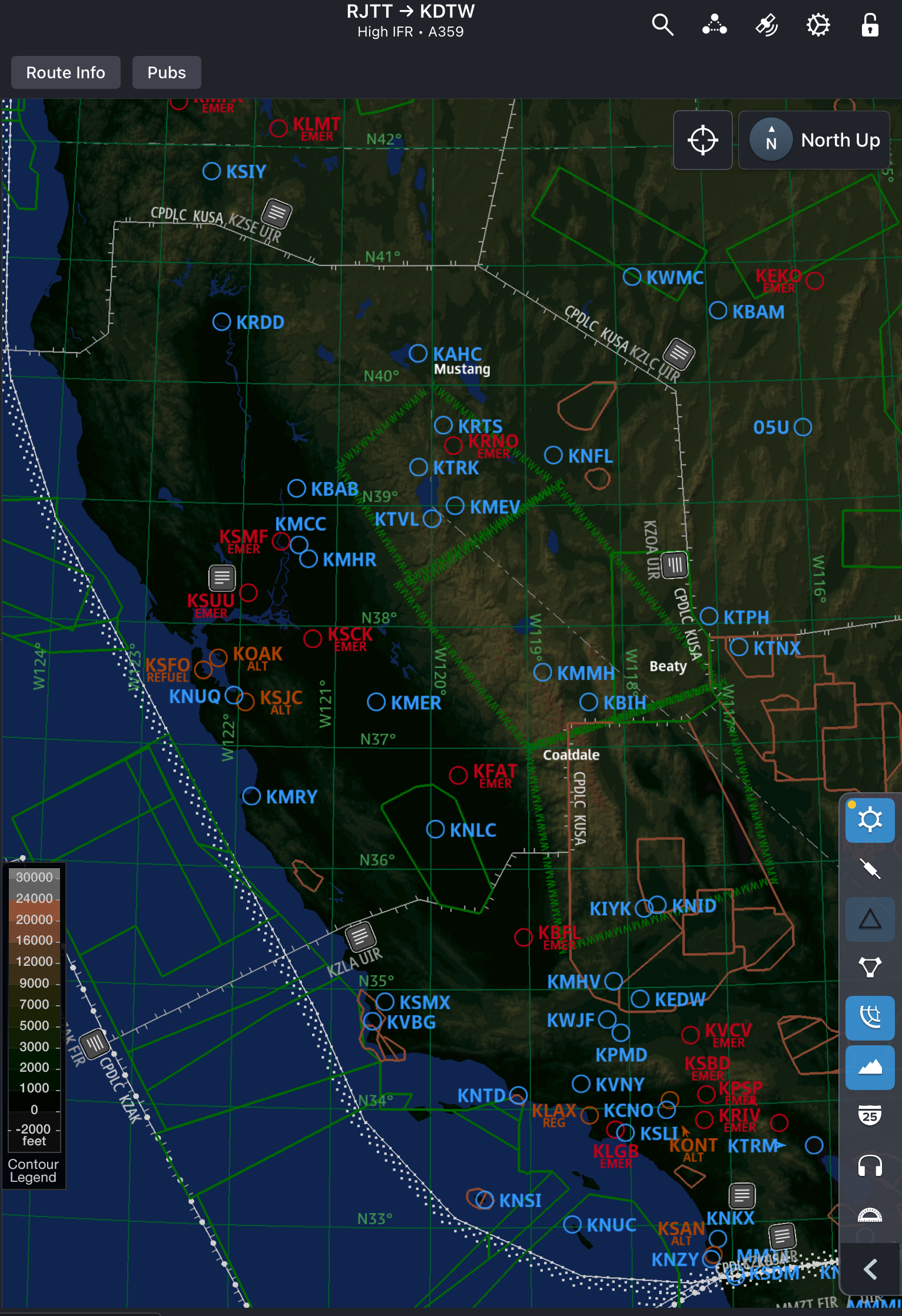Center map with crosshair button

702,141
